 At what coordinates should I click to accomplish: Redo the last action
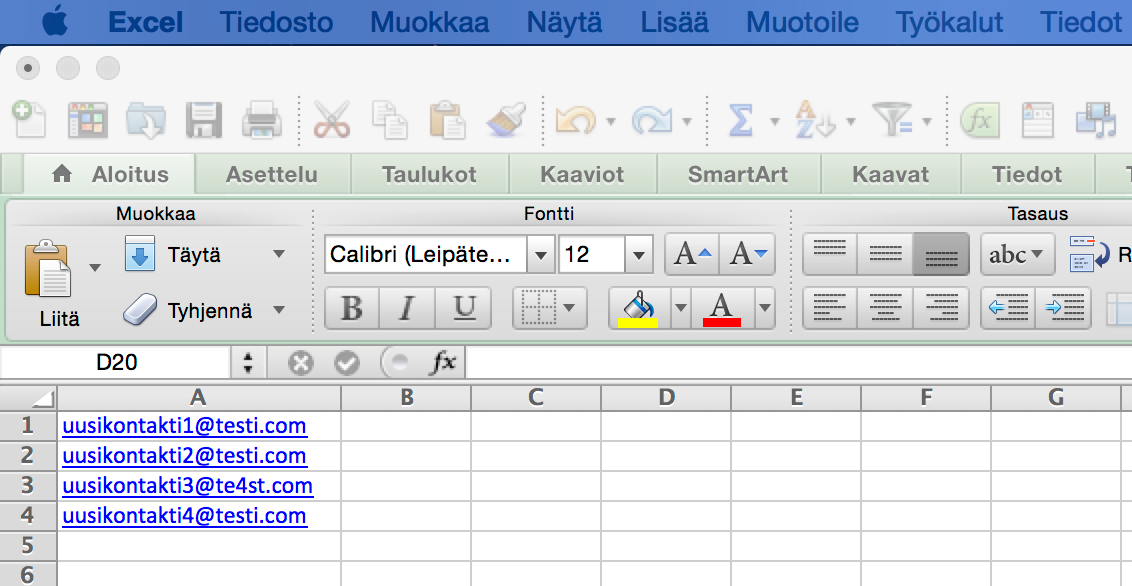pos(652,120)
